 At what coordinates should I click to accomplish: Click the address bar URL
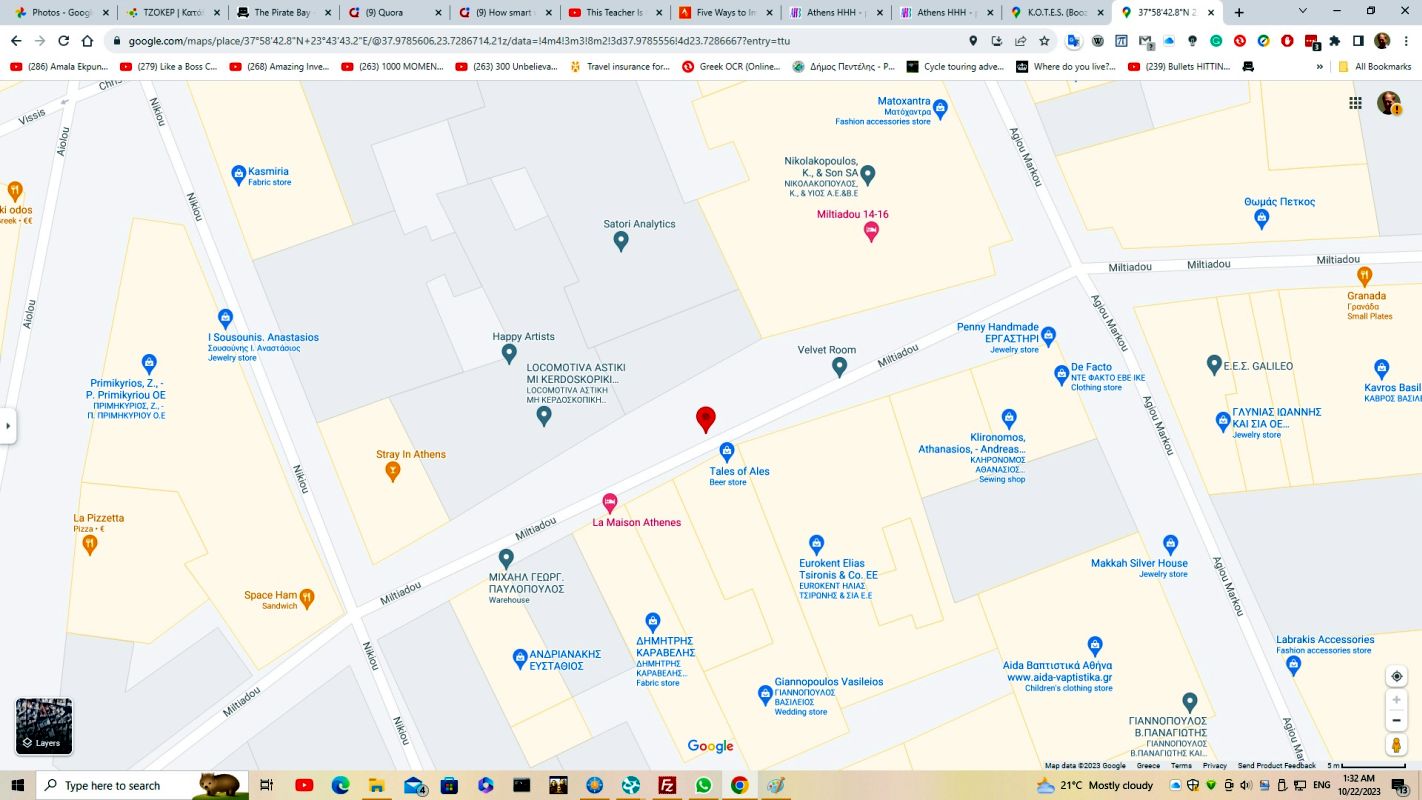click(x=459, y=41)
